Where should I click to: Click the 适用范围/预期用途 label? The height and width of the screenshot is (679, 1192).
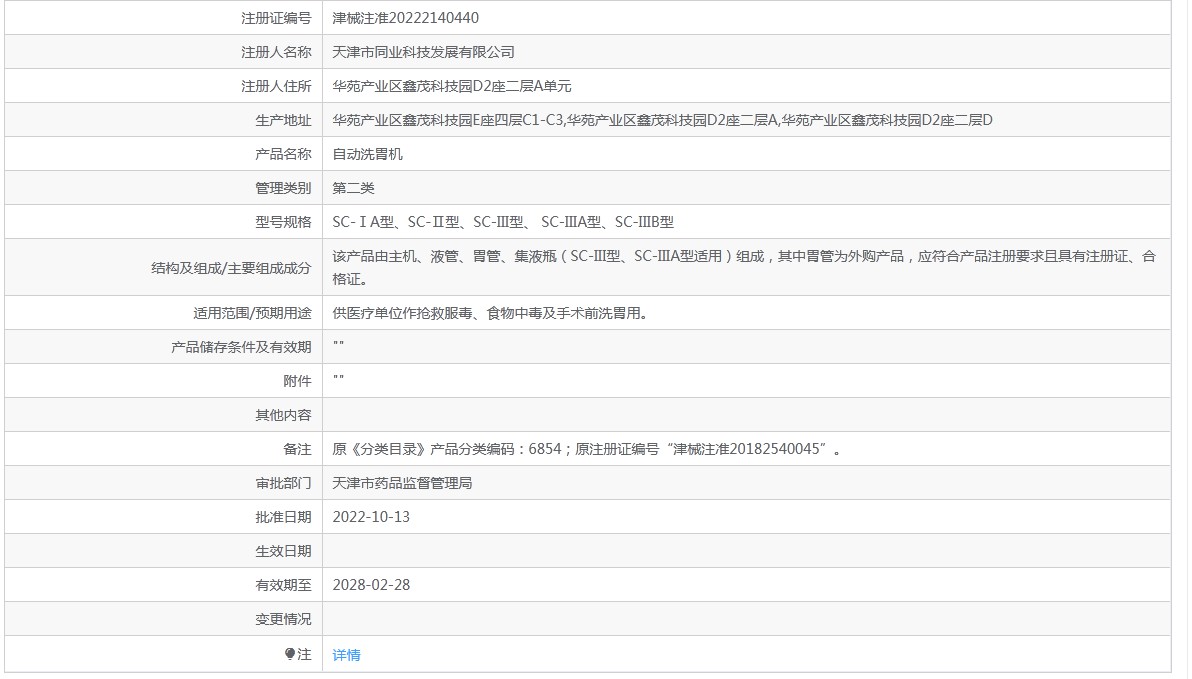point(252,313)
